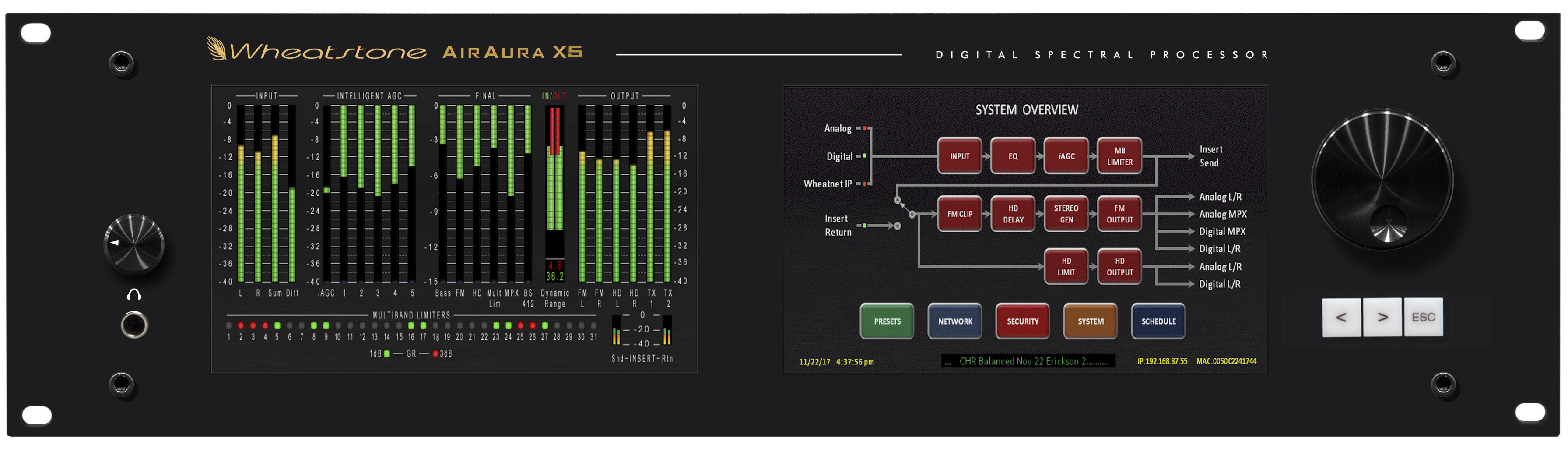Click the SYSTEM OVERVIEW title

pyautogui.click(x=1026, y=110)
